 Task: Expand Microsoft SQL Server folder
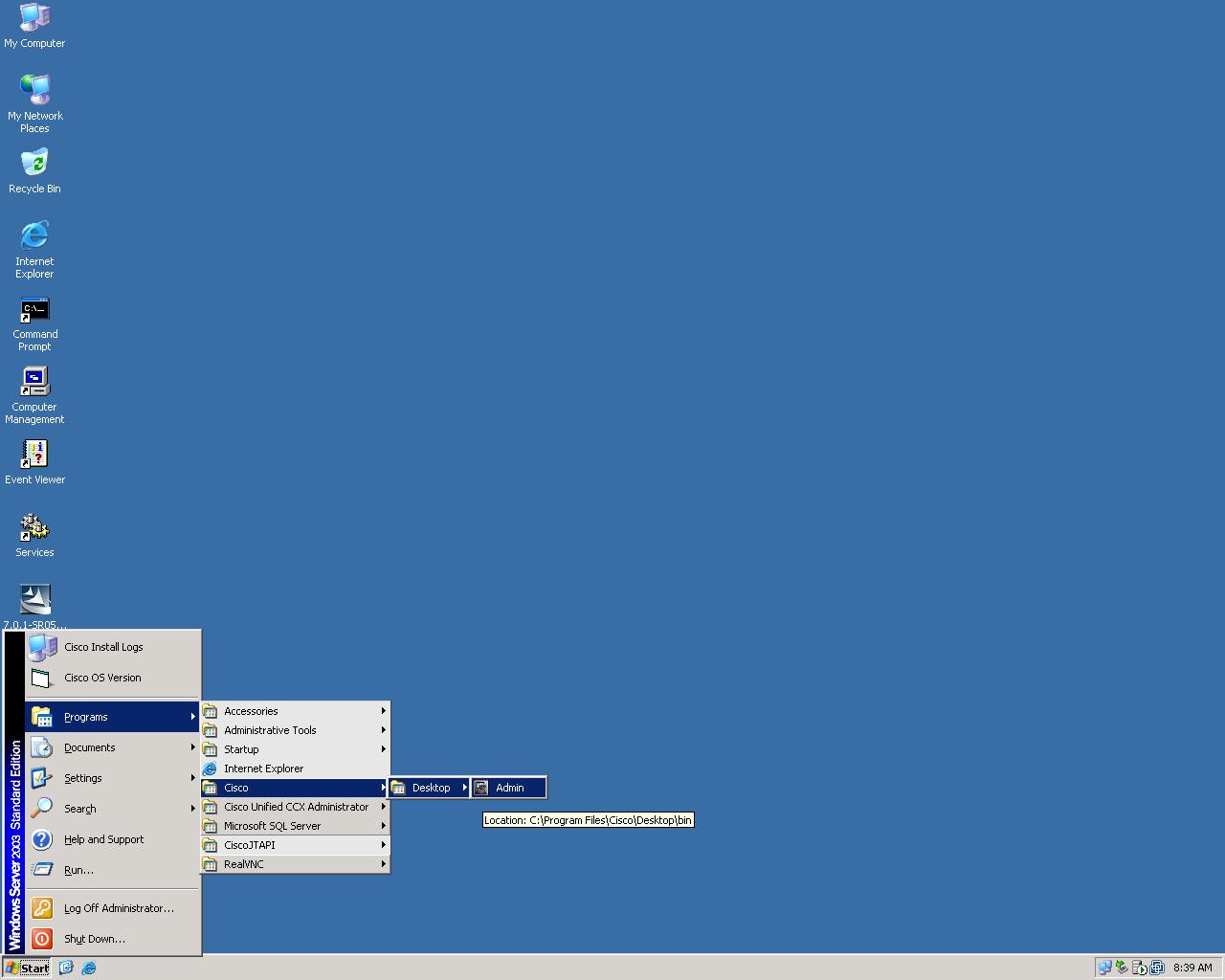[295, 826]
